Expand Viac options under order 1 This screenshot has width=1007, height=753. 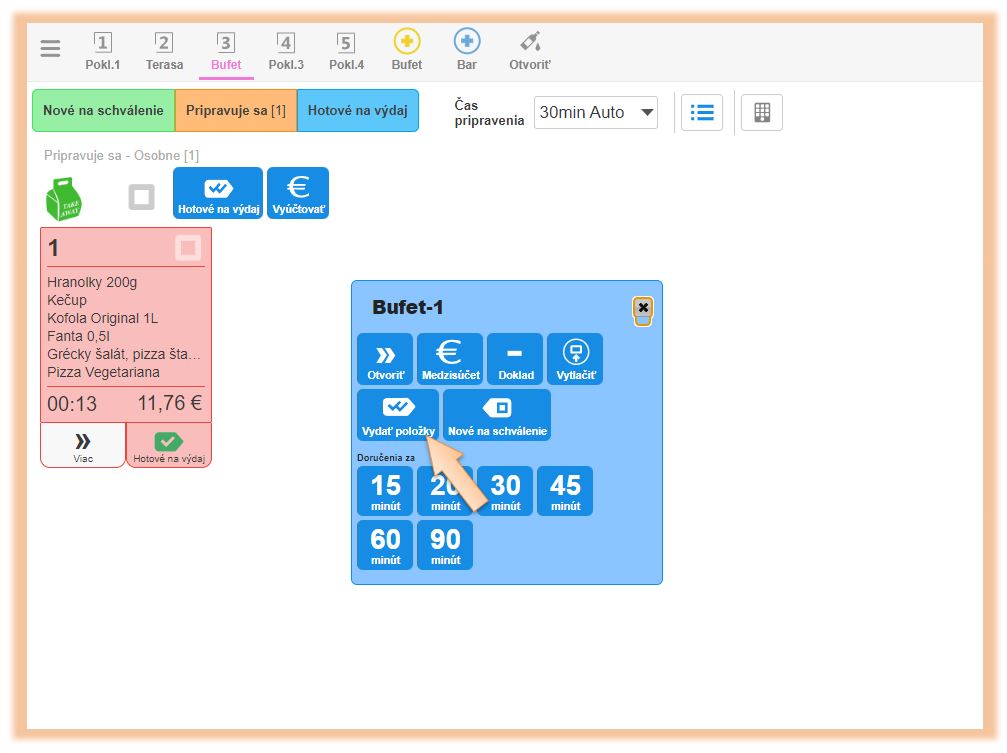(x=83, y=445)
